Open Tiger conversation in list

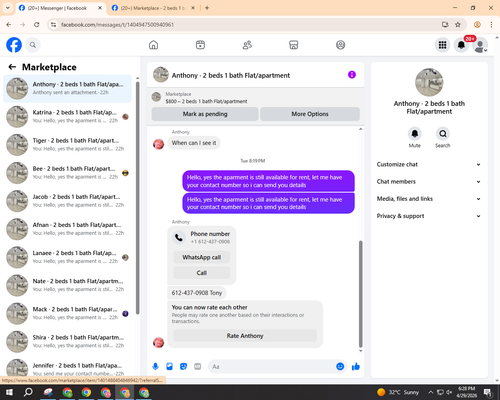[67, 145]
